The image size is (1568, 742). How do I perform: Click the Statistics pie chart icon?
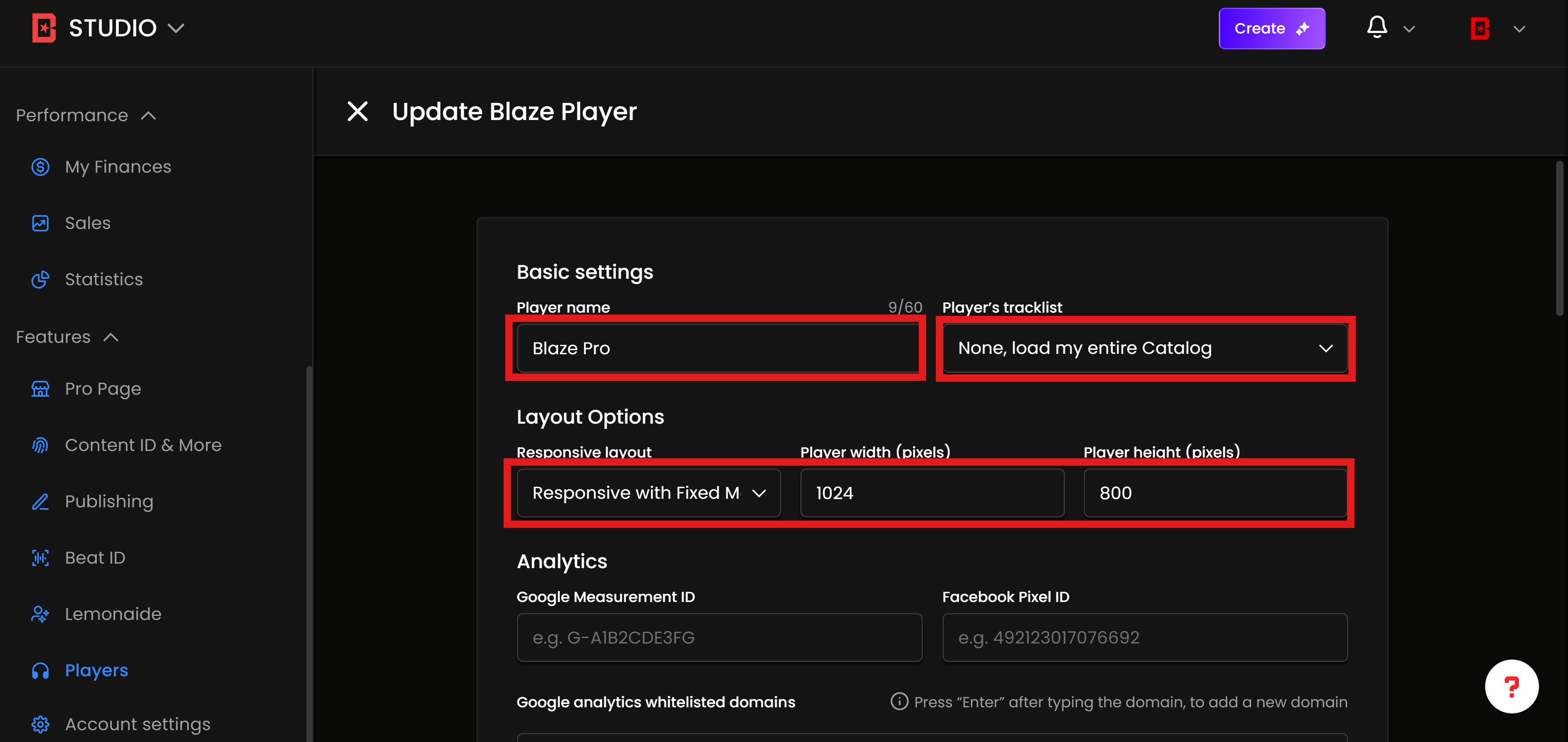[x=40, y=279]
